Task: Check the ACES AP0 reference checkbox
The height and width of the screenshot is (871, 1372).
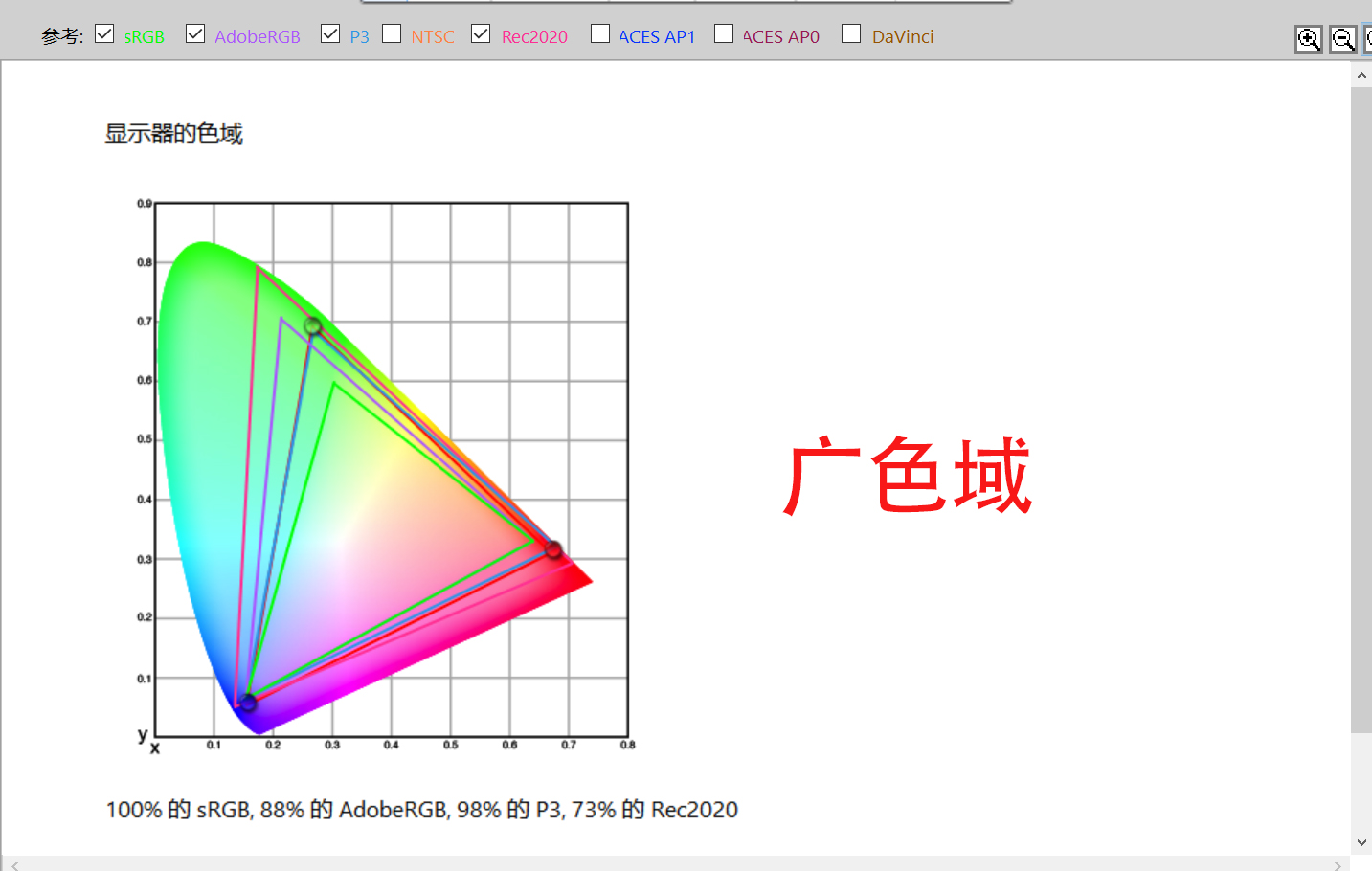Action: click(x=724, y=34)
